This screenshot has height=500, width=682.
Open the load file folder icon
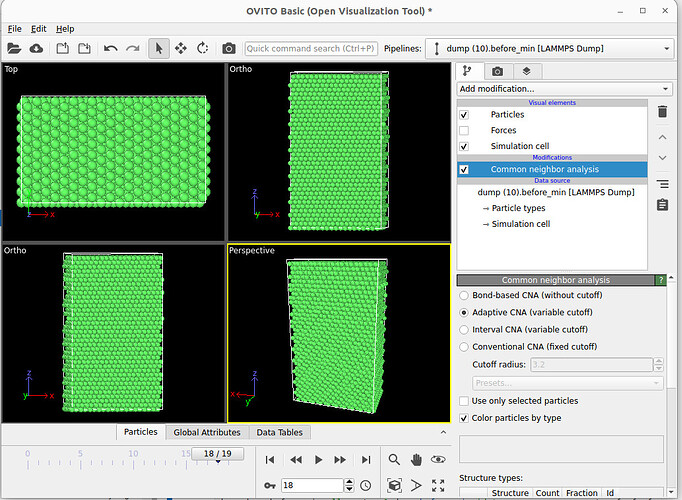pos(14,48)
